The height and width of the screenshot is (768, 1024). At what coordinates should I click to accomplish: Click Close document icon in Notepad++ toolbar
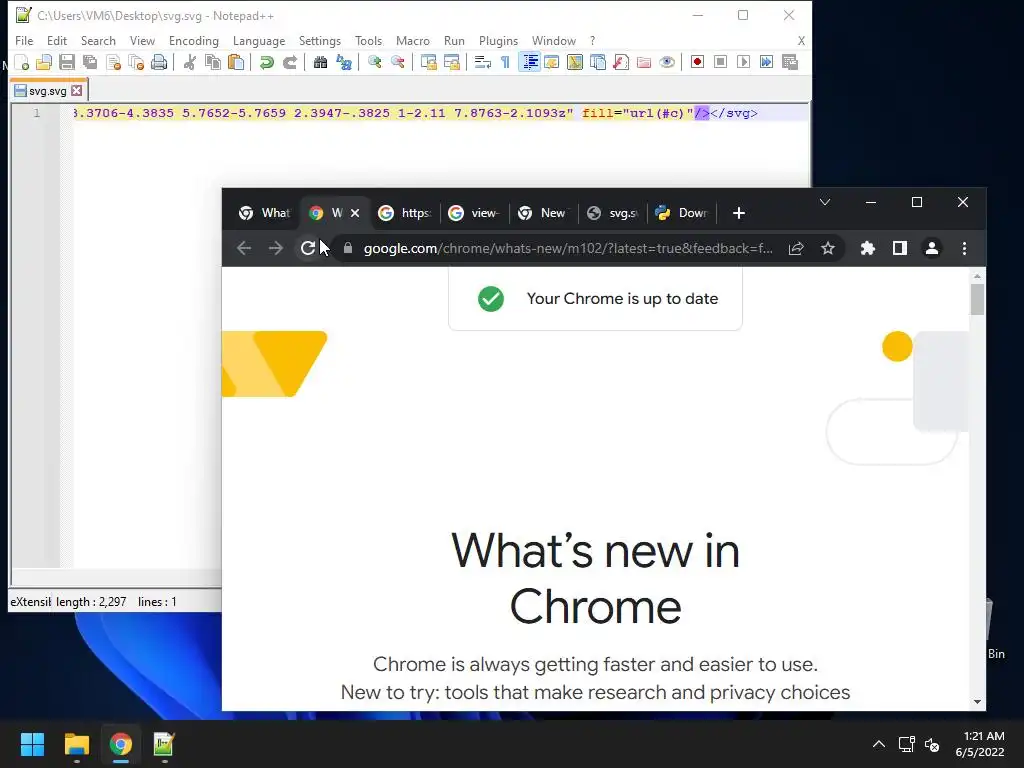click(x=113, y=62)
